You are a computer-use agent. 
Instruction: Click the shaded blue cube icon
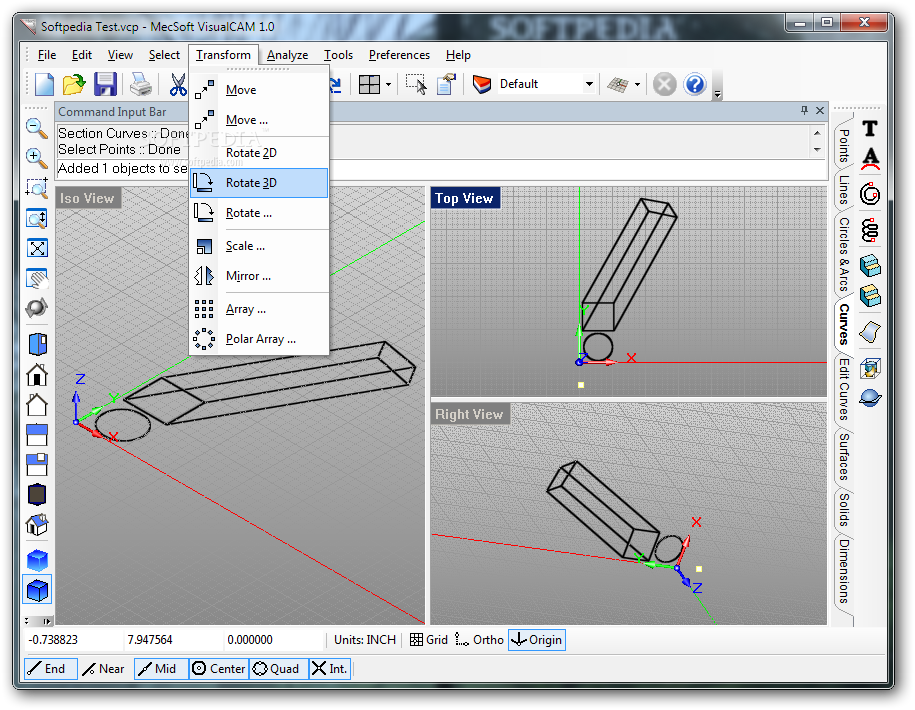(x=37, y=561)
